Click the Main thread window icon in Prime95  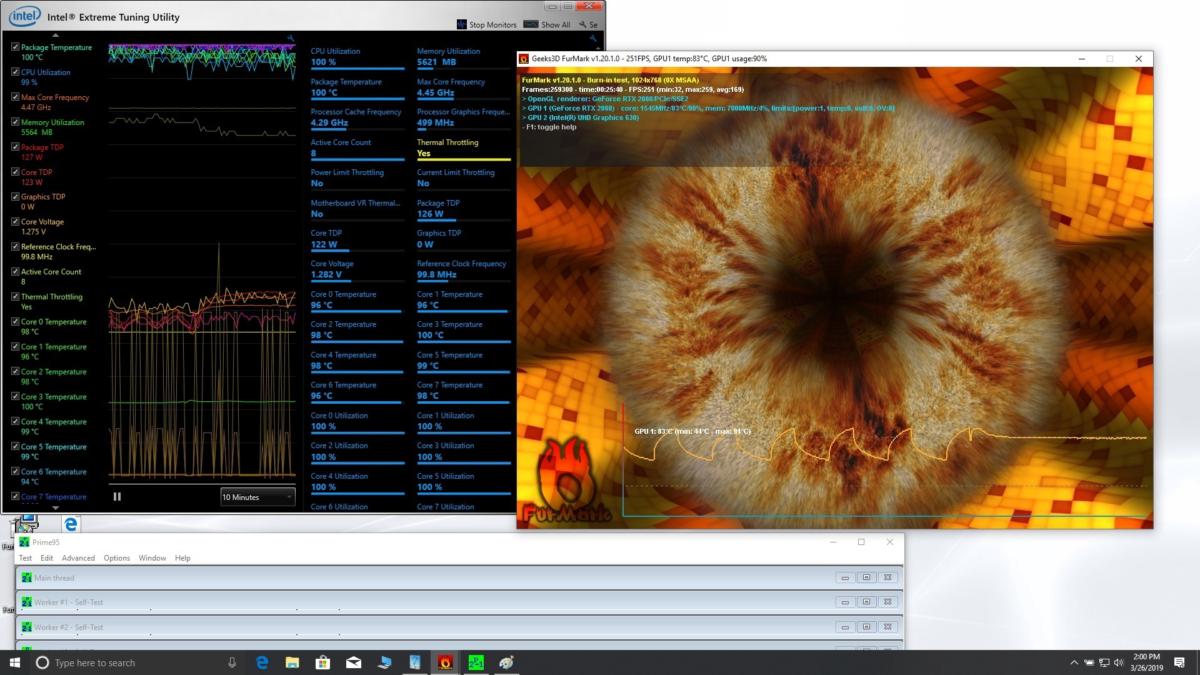[27, 578]
